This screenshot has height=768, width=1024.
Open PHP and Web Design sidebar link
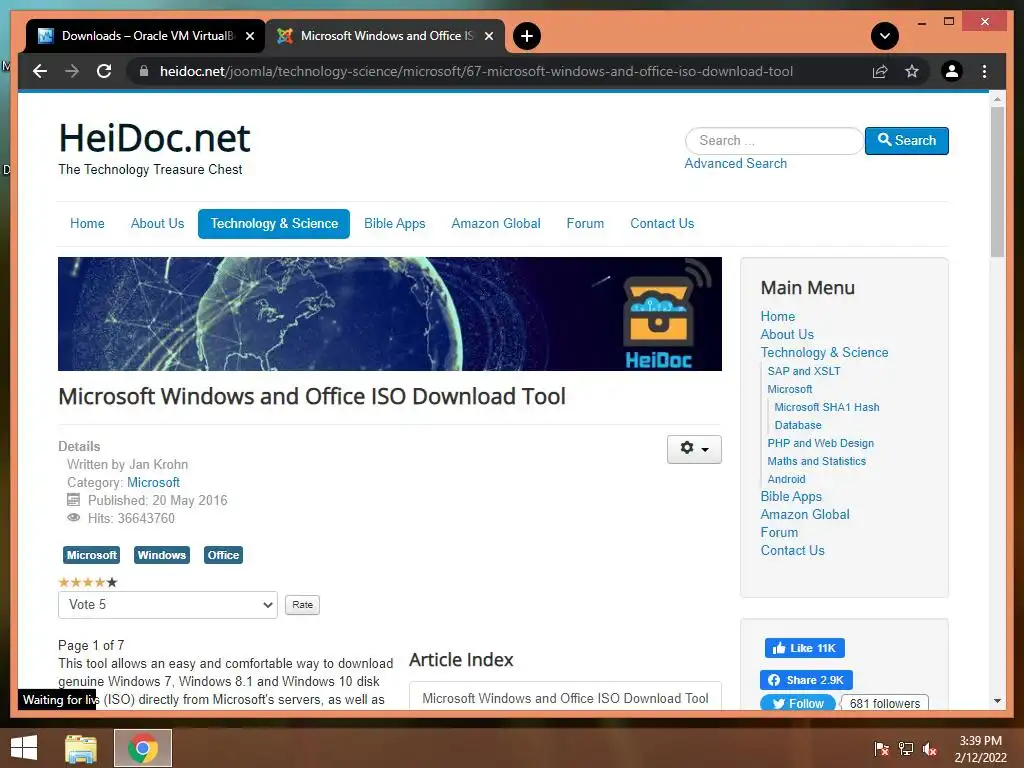point(820,443)
